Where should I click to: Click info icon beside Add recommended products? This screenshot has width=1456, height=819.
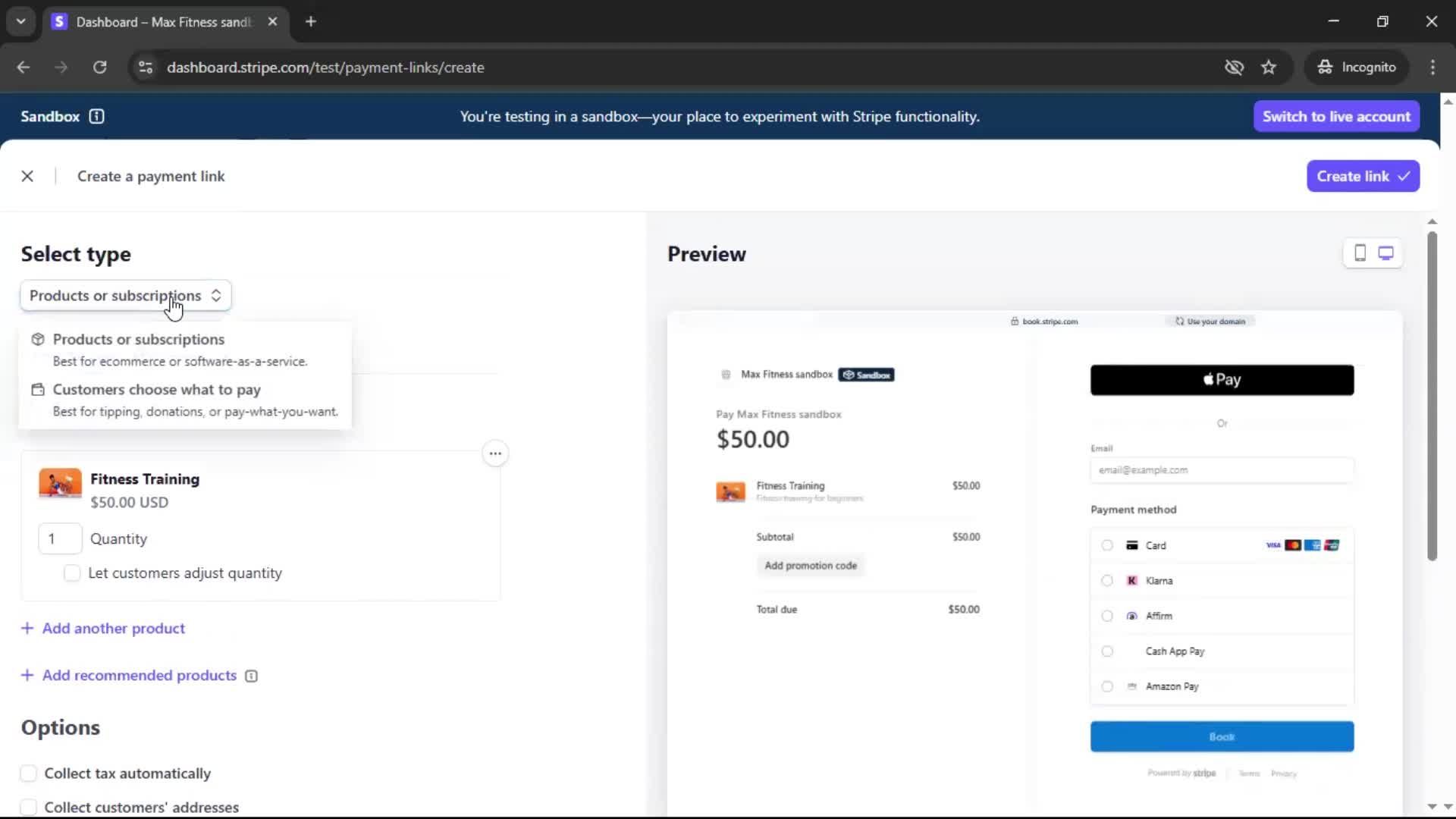click(252, 676)
